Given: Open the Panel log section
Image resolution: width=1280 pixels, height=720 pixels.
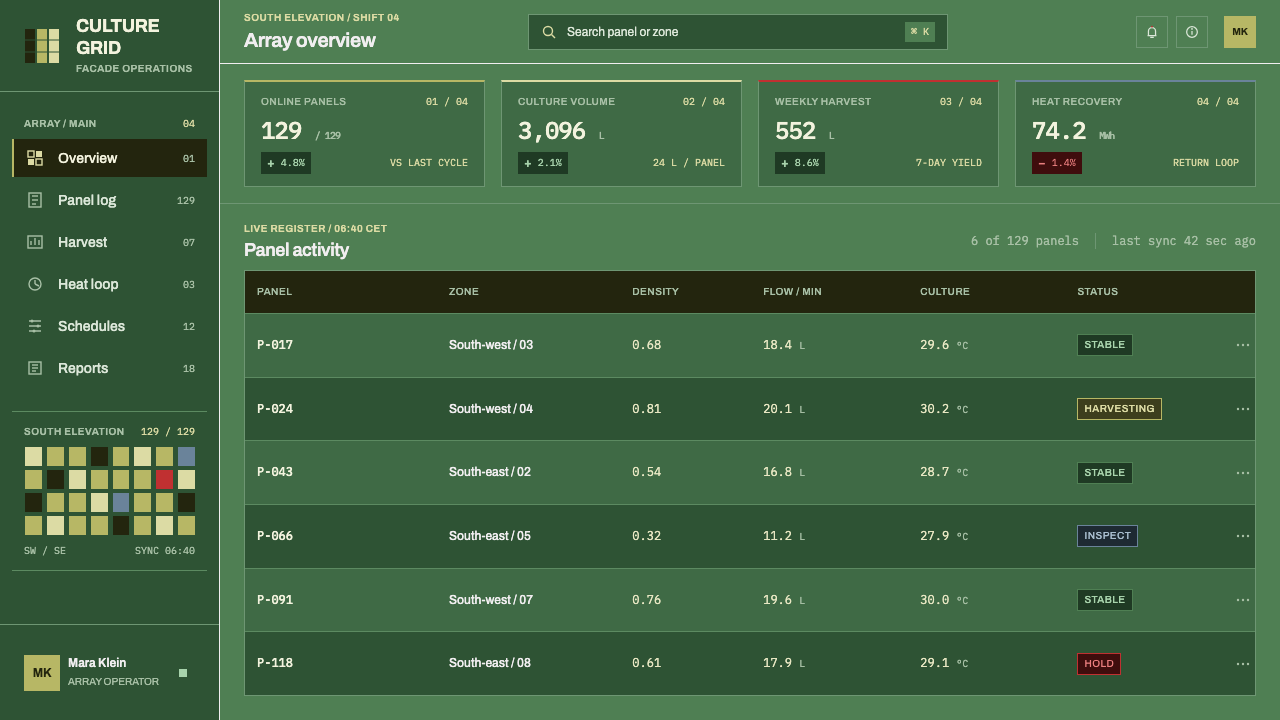Looking at the screenshot, I should pyautogui.click(x=110, y=200).
